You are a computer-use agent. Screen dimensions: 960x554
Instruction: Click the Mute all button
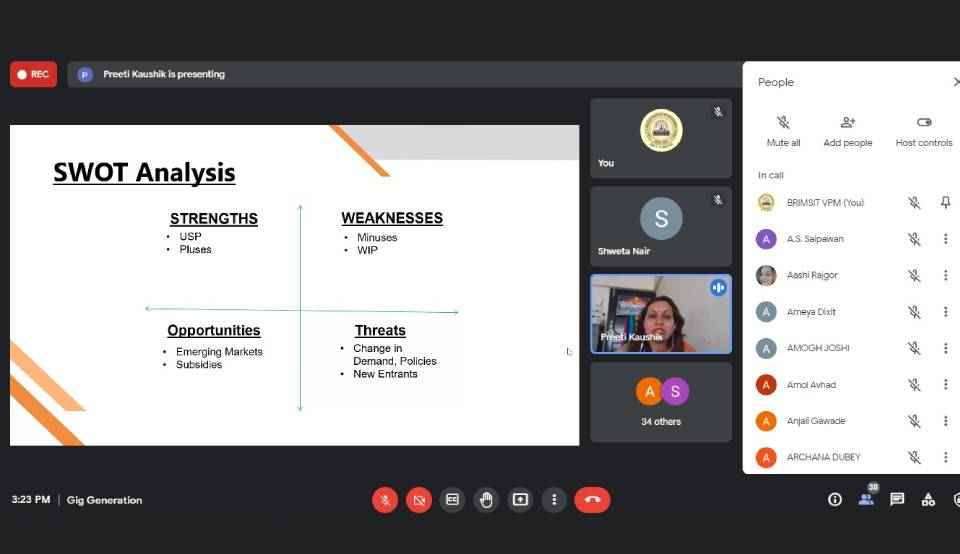tap(783, 131)
